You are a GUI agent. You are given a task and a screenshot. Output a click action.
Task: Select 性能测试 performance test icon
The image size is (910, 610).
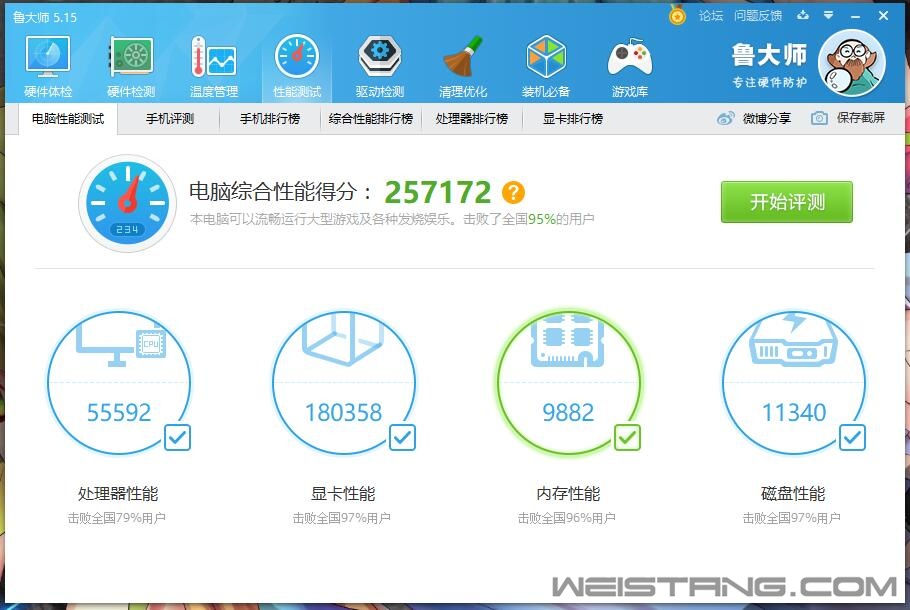pos(297,66)
